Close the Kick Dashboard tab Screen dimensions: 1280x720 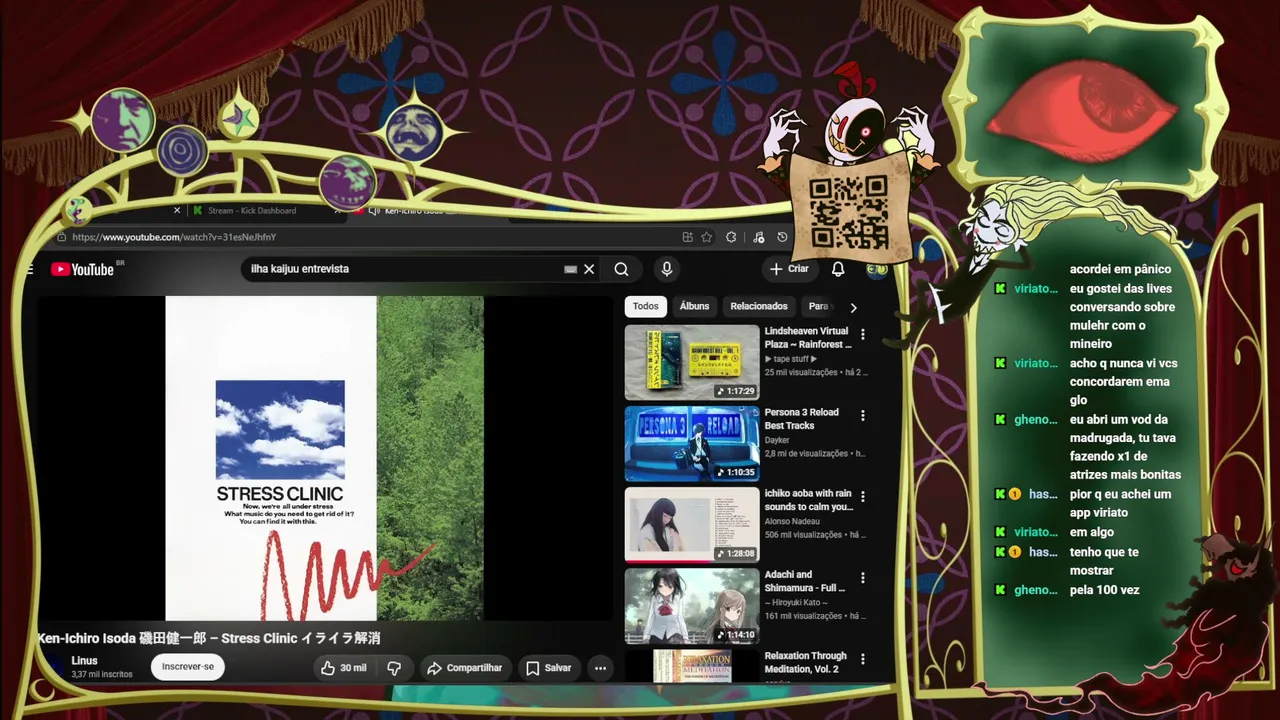point(338,210)
